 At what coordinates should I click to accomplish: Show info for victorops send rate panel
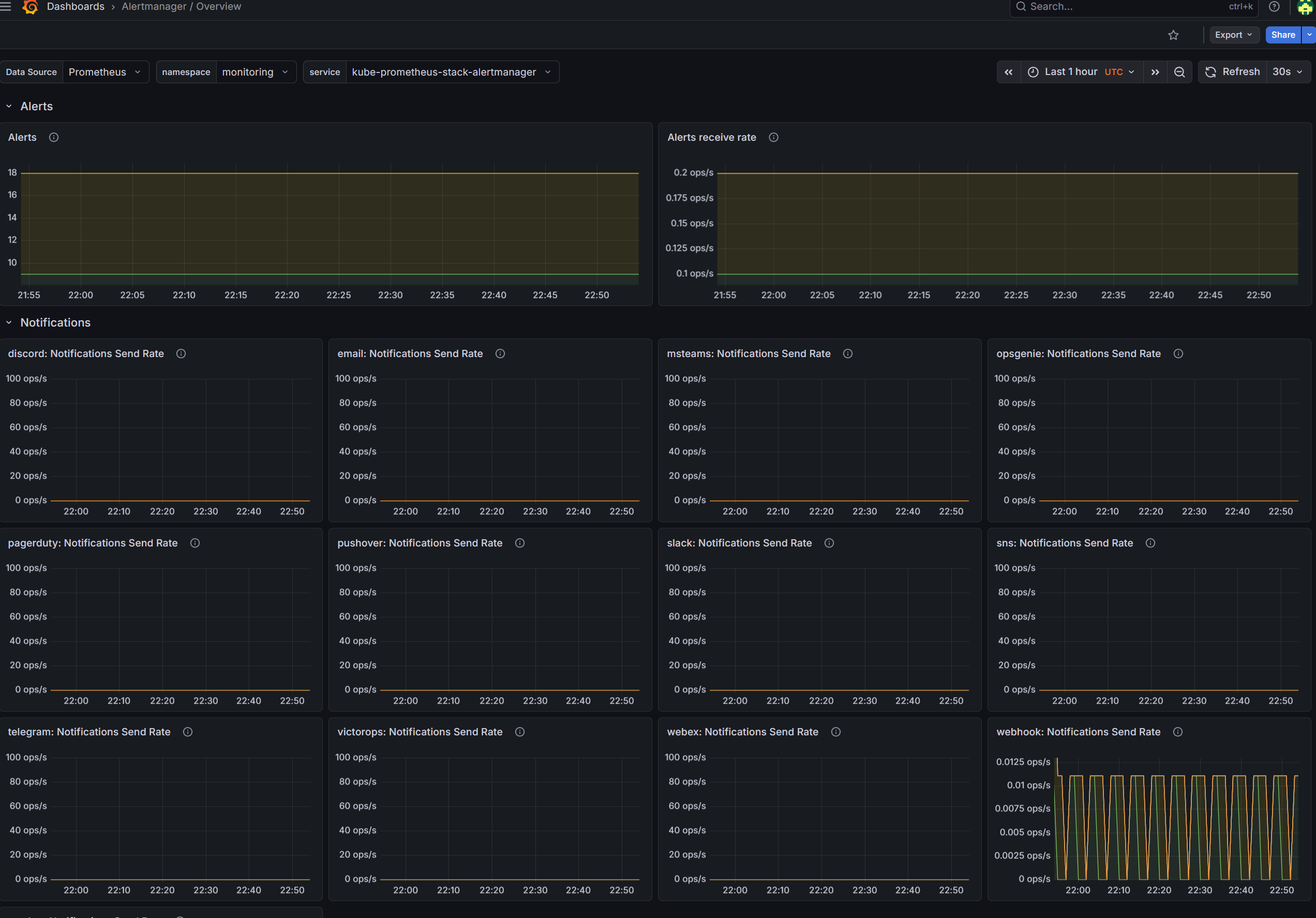tap(519, 732)
